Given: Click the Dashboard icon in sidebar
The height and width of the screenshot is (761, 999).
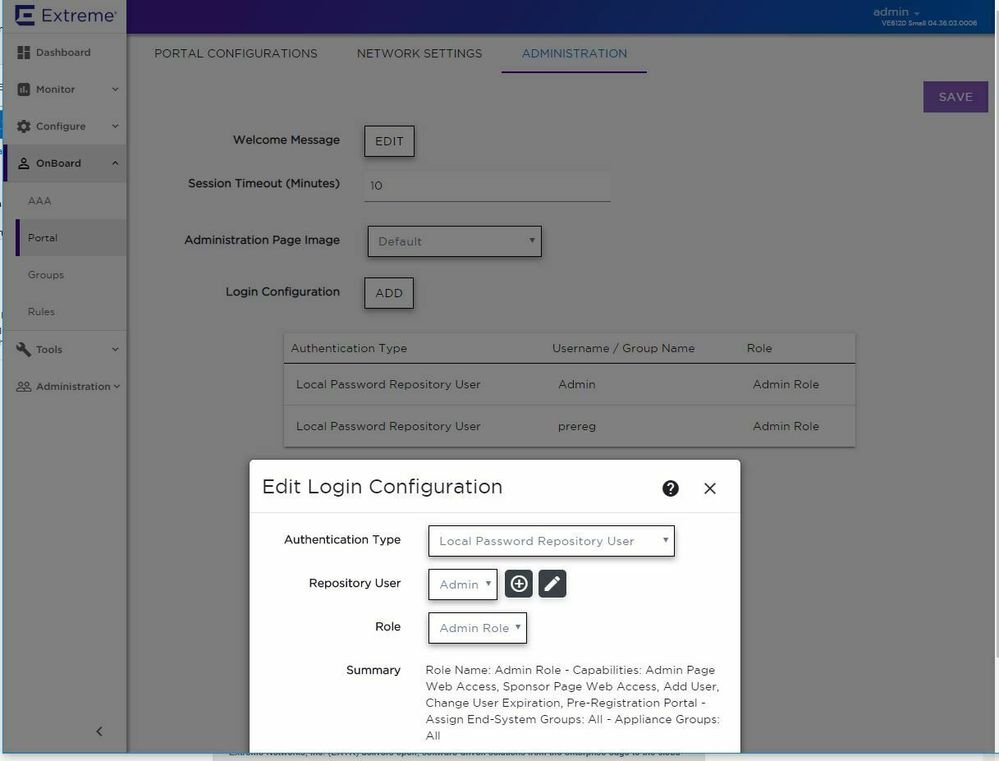Looking at the screenshot, I should tap(24, 53).
